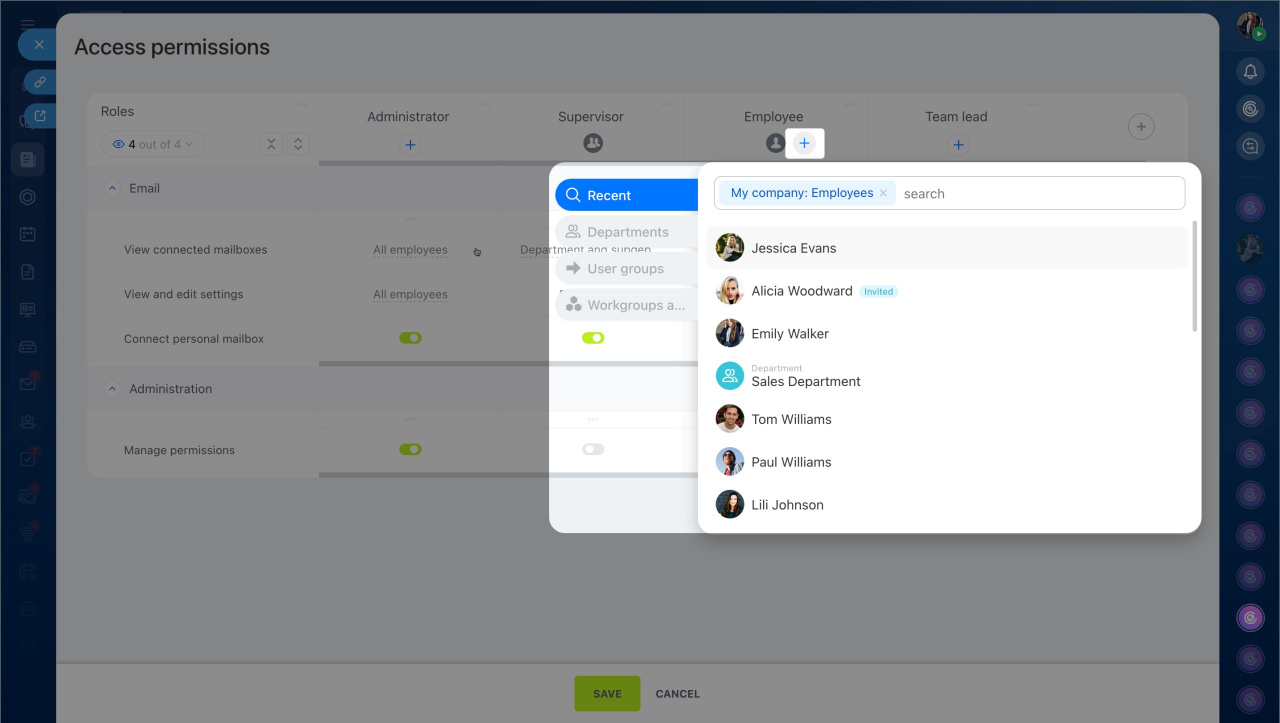Toggle Manage permissions for Administrator
Screen dimensions: 1280x723
(x=410, y=450)
